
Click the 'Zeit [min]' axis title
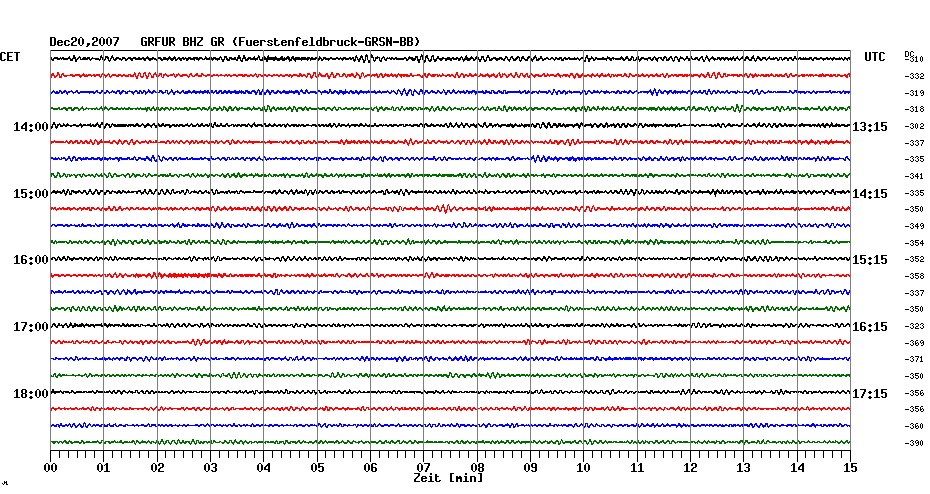pyautogui.click(x=448, y=478)
